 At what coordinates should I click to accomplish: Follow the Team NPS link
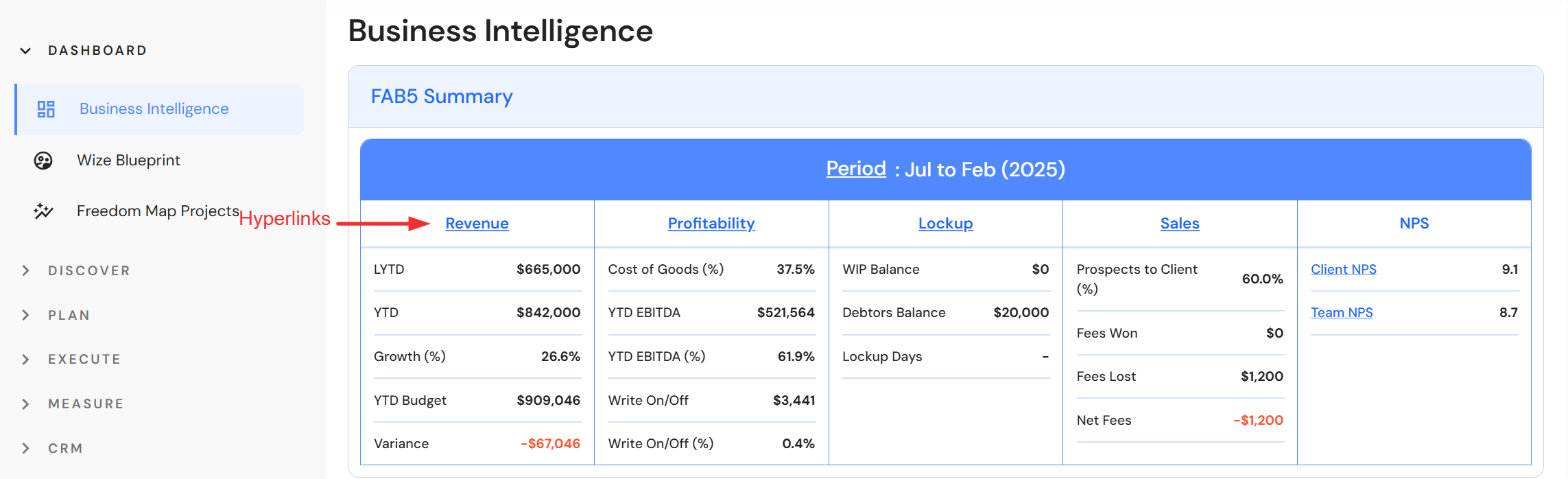point(1341,313)
